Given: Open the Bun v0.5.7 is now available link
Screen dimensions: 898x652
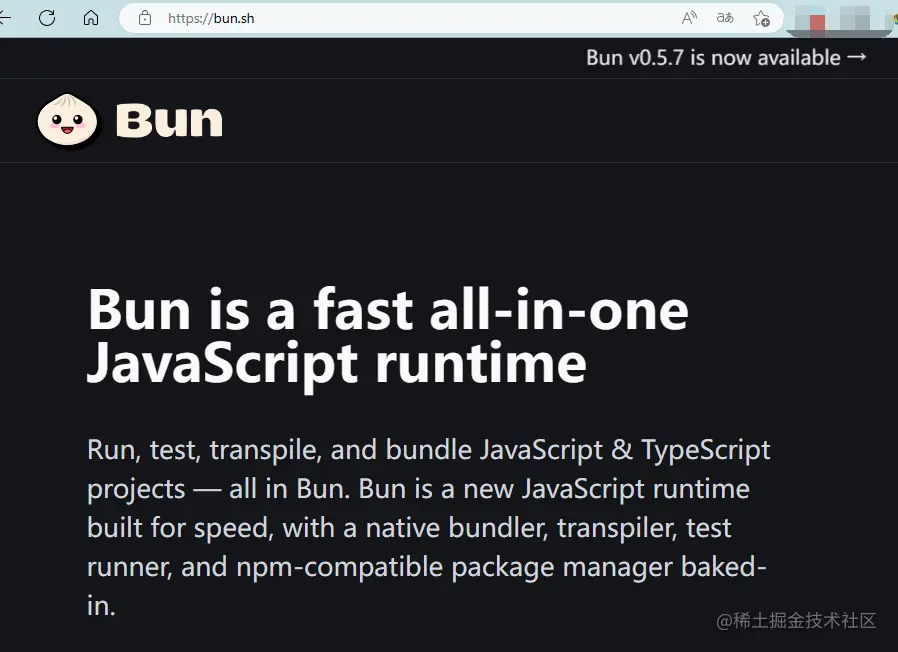Looking at the screenshot, I should [x=726, y=57].
